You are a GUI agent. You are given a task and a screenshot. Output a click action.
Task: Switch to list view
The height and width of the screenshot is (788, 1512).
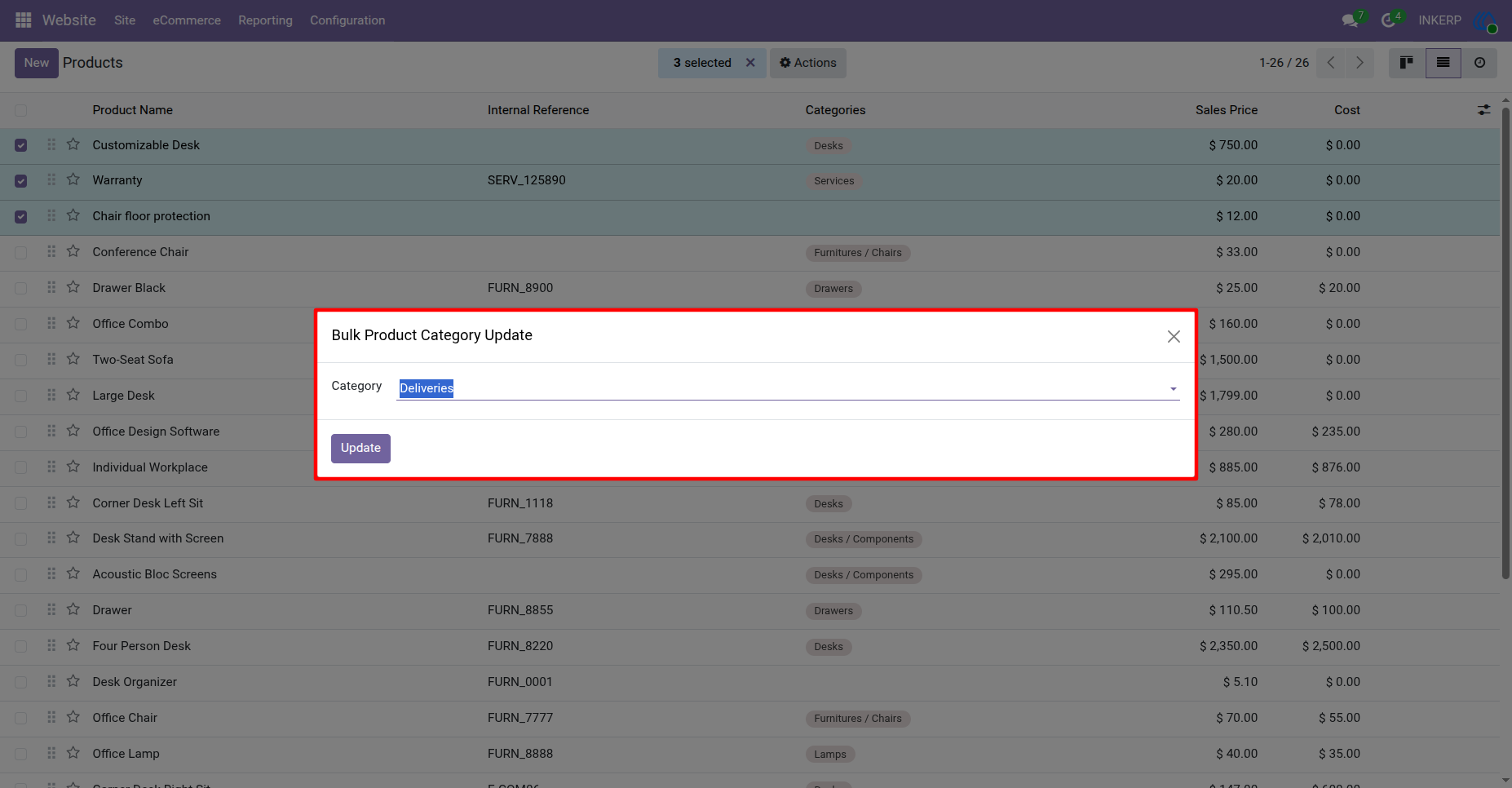pyautogui.click(x=1443, y=63)
